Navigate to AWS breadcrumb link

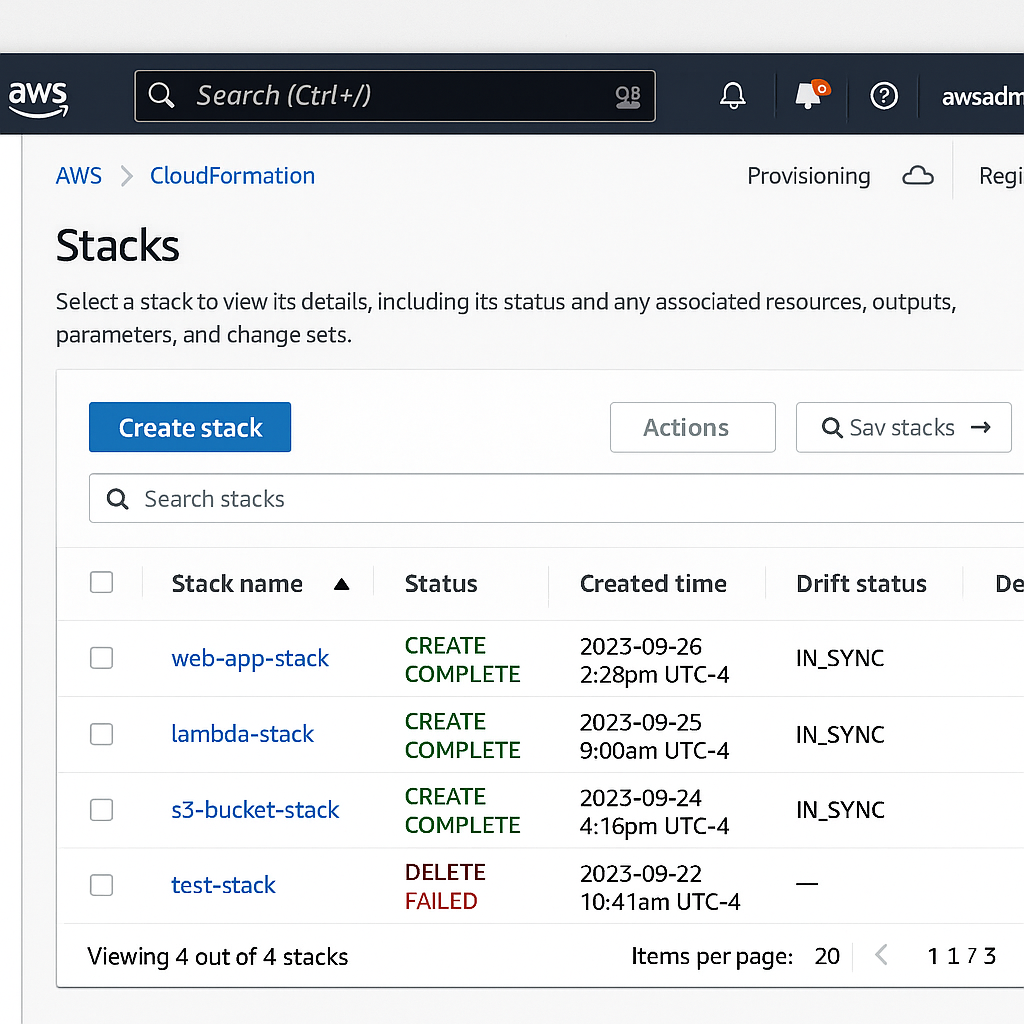coord(79,176)
